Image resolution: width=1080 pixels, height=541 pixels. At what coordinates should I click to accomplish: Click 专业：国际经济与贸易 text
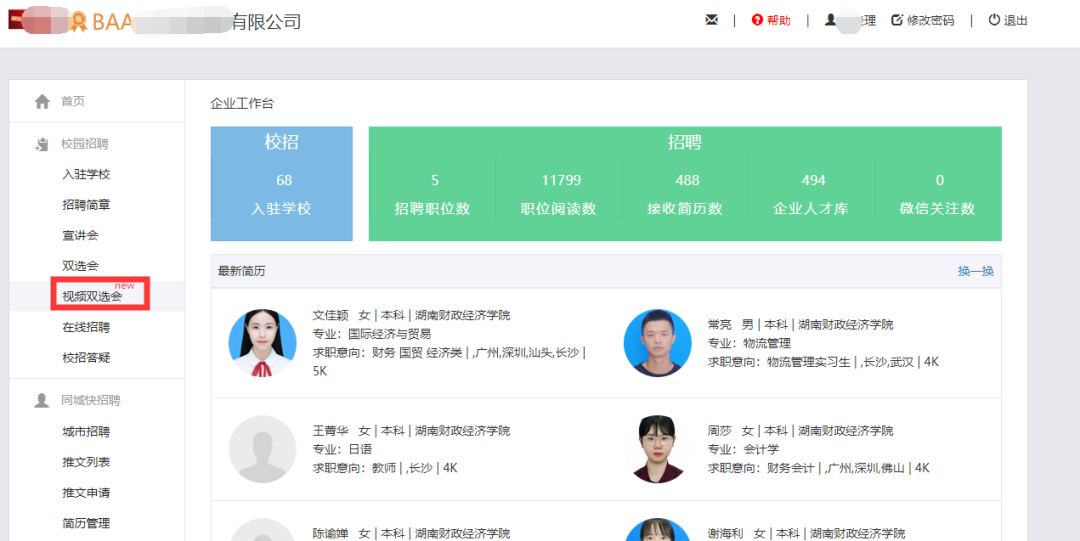[x=372, y=334]
